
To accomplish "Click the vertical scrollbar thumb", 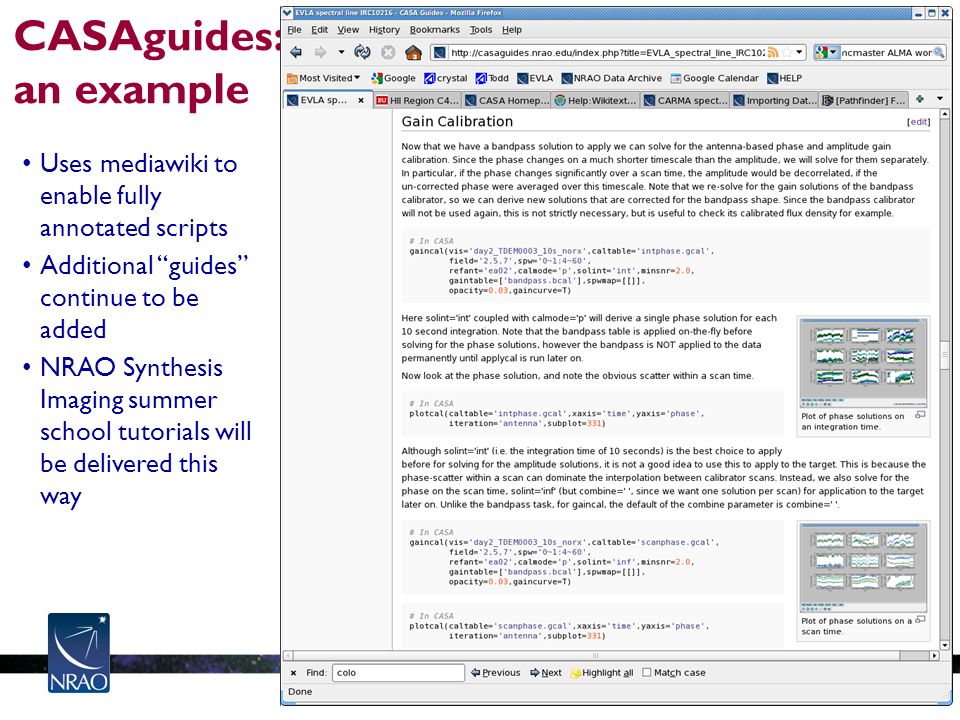I will coord(945,353).
